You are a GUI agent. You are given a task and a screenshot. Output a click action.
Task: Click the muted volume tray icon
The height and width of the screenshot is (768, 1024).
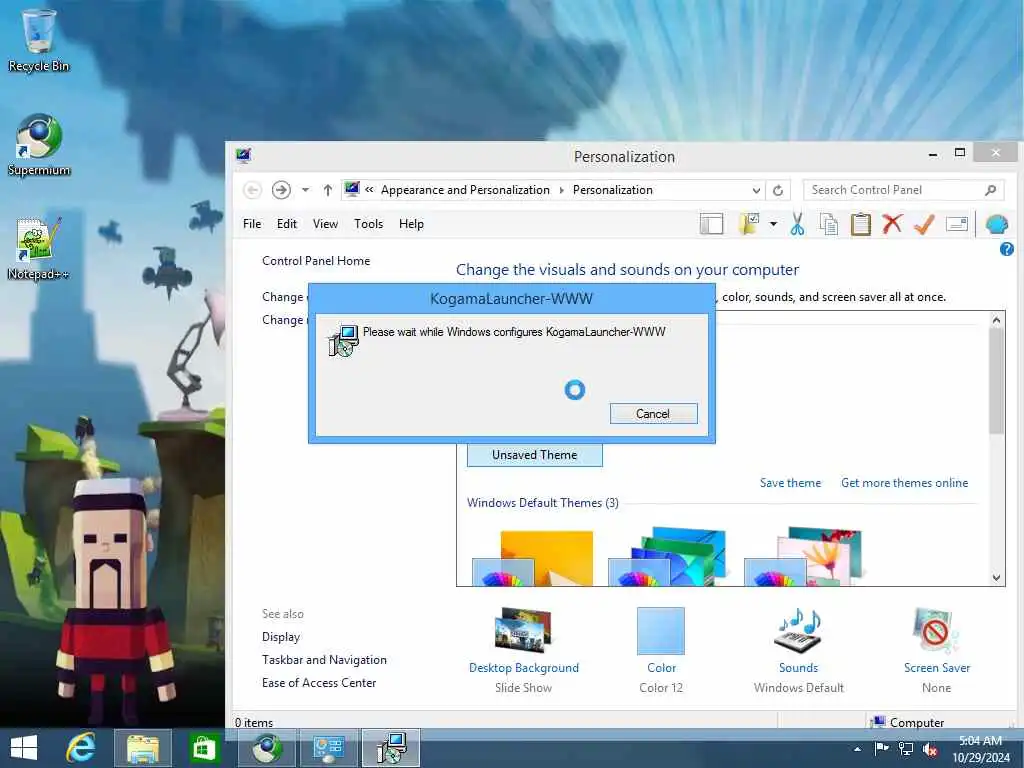[x=929, y=749]
